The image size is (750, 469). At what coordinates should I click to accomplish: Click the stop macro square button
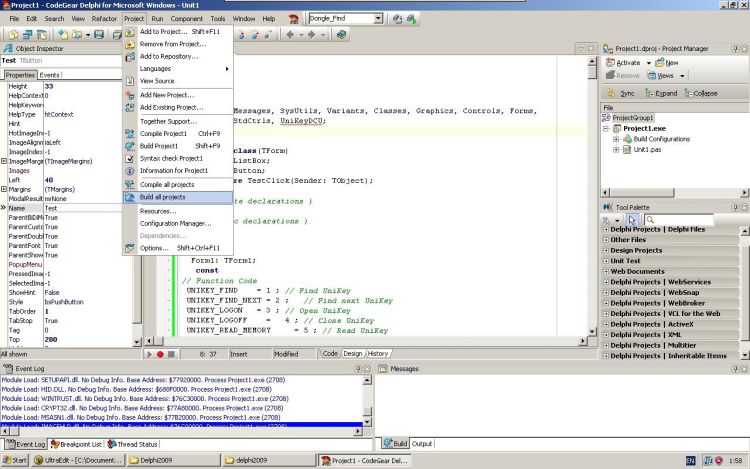(171, 354)
